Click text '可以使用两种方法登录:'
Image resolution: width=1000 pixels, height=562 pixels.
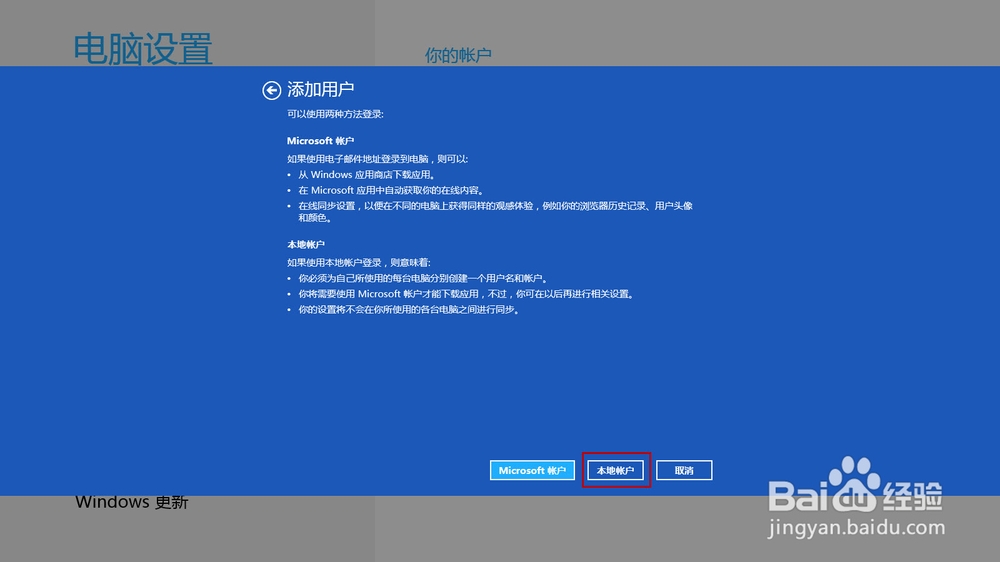pyautogui.click(x=335, y=114)
